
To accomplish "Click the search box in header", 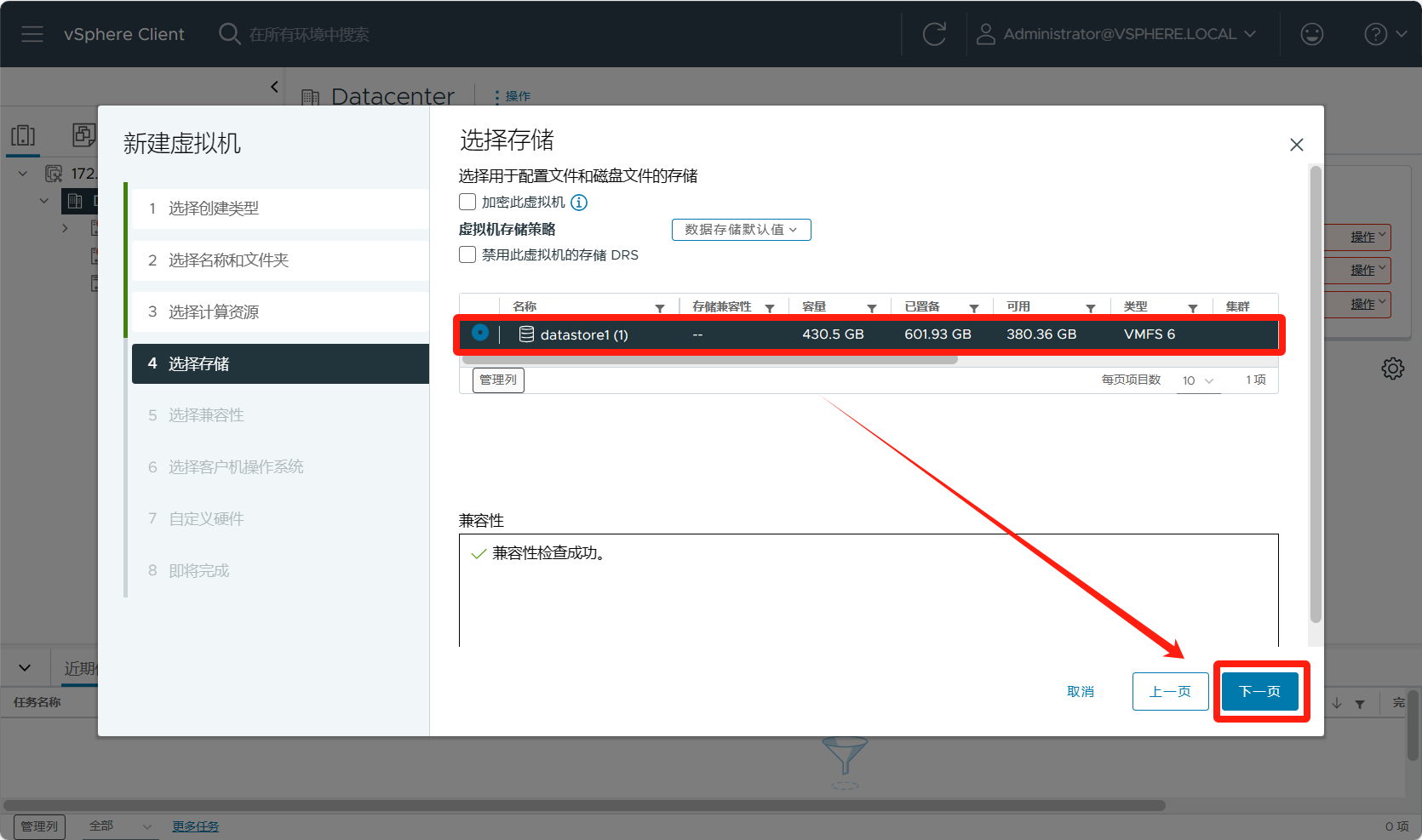I will pyautogui.click(x=308, y=34).
